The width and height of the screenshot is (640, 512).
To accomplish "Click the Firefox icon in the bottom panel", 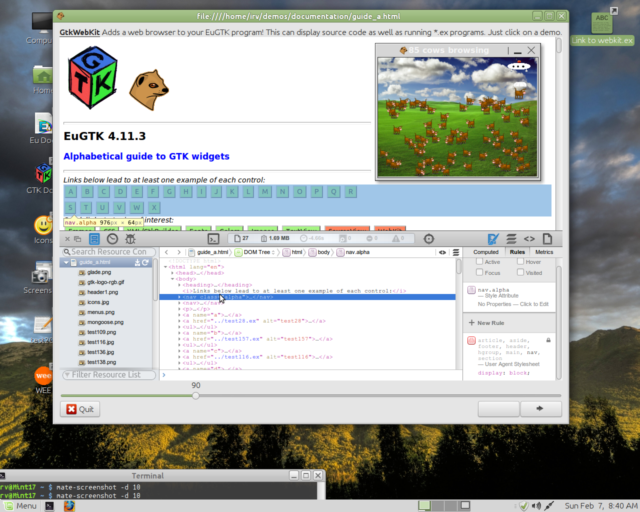I will click(69, 505).
